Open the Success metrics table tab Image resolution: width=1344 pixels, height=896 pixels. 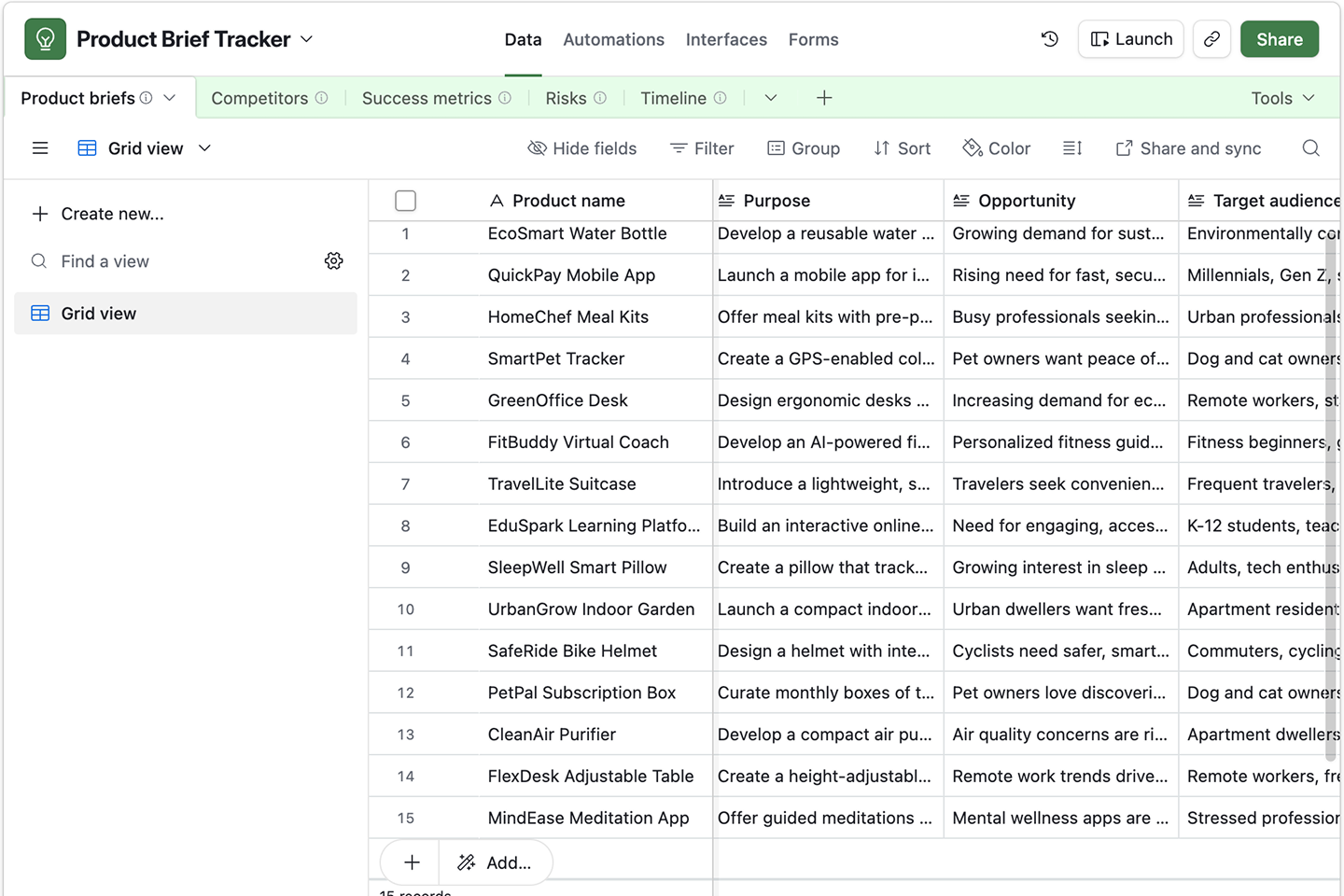(427, 98)
